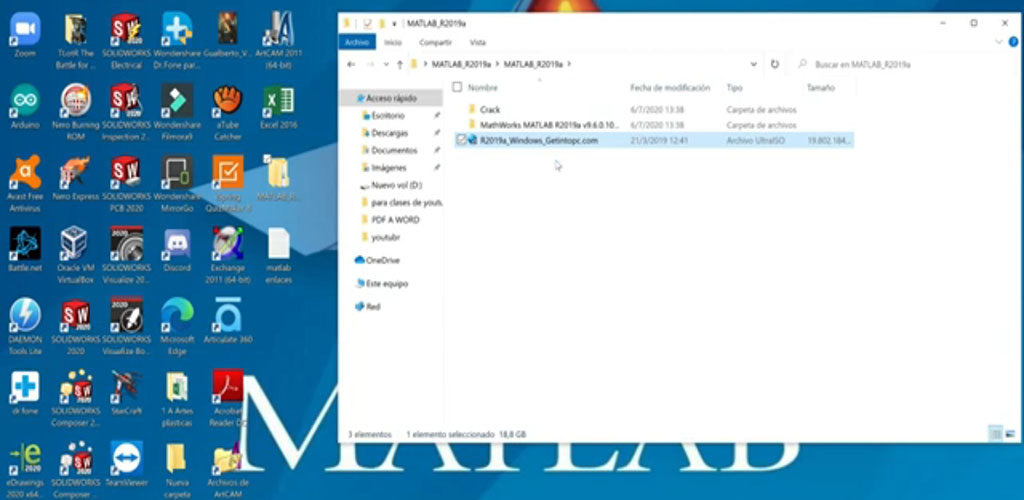Screen dimensions: 1024x500
Task: Open the Zoom desktop shortcut
Action: pos(25,29)
